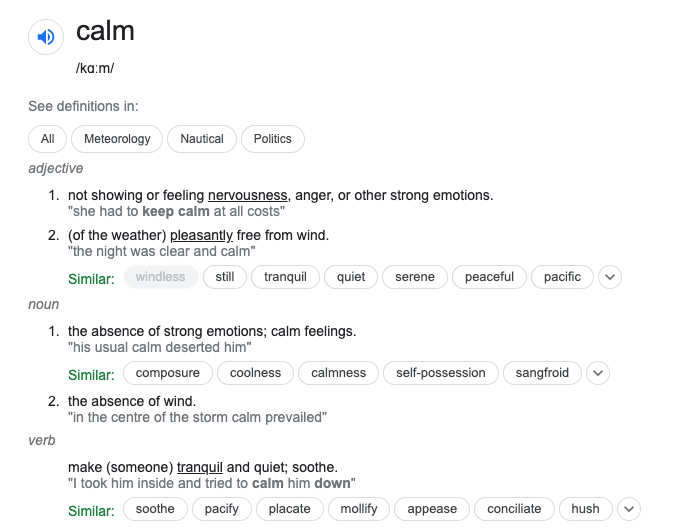Screen dimensions: 683x528
Task: Expand more adjective synonyms after pacific
Action: (611, 277)
